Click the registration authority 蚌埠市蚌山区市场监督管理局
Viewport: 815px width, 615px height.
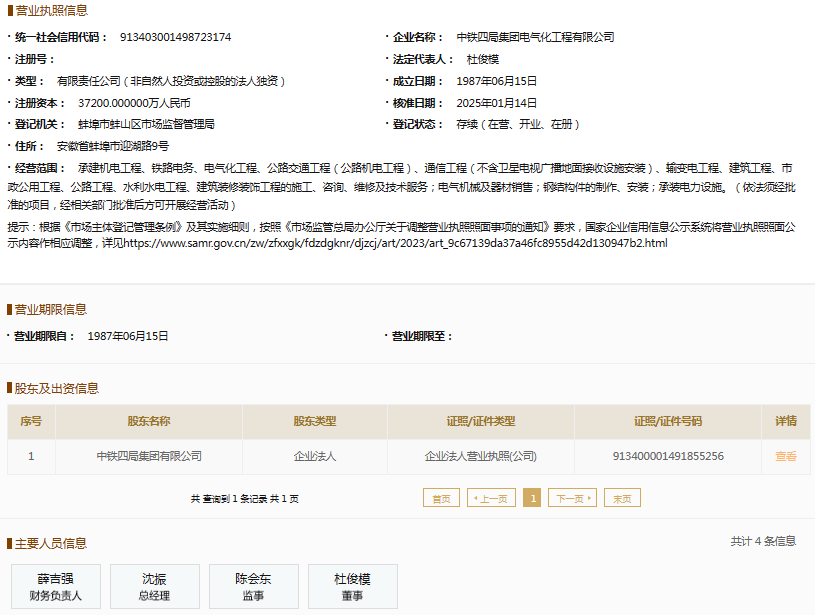click(147, 124)
